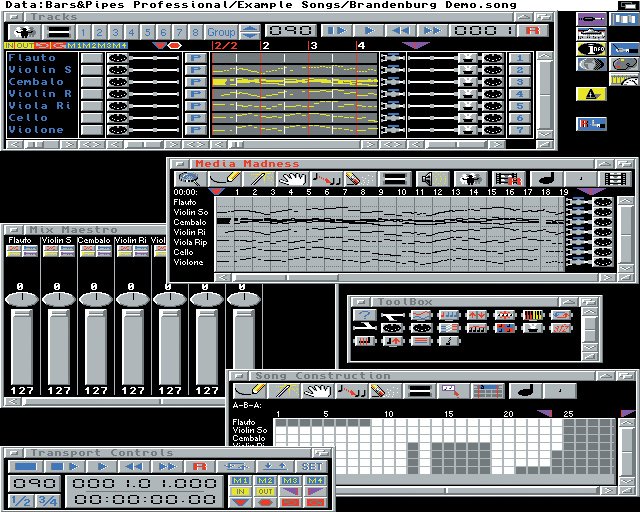Click the conductor figure icon in Tracks window
640x512 pixels.
[24, 32]
